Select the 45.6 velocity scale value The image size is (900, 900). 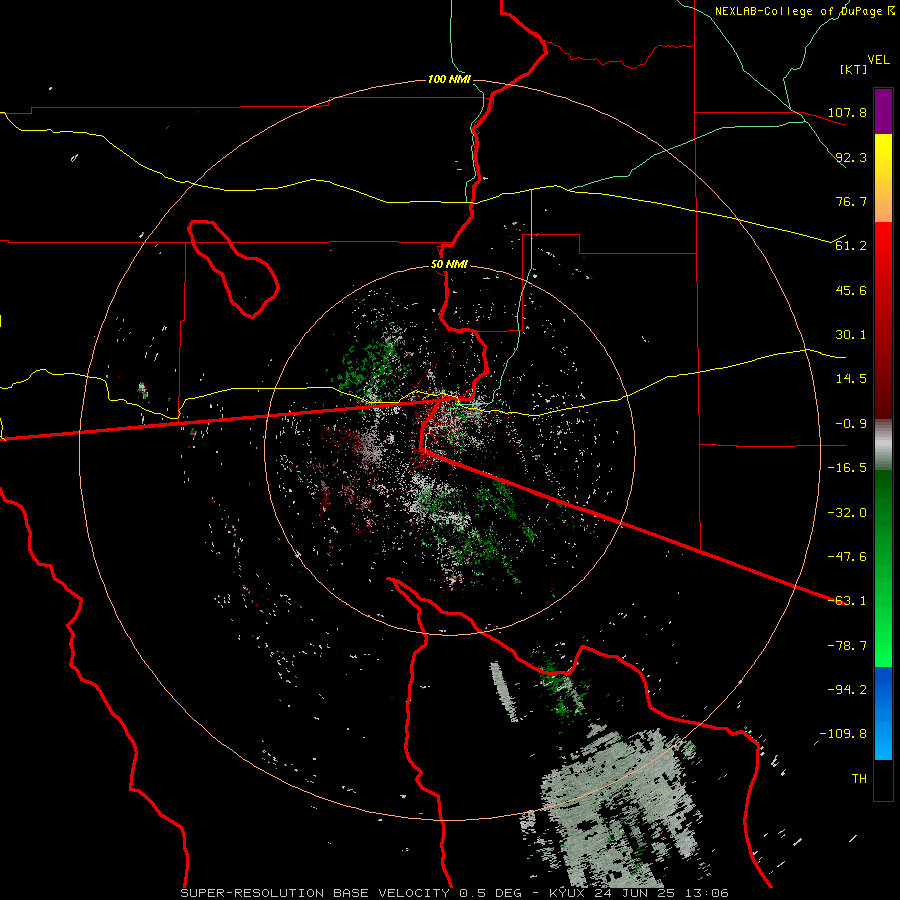point(851,290)
